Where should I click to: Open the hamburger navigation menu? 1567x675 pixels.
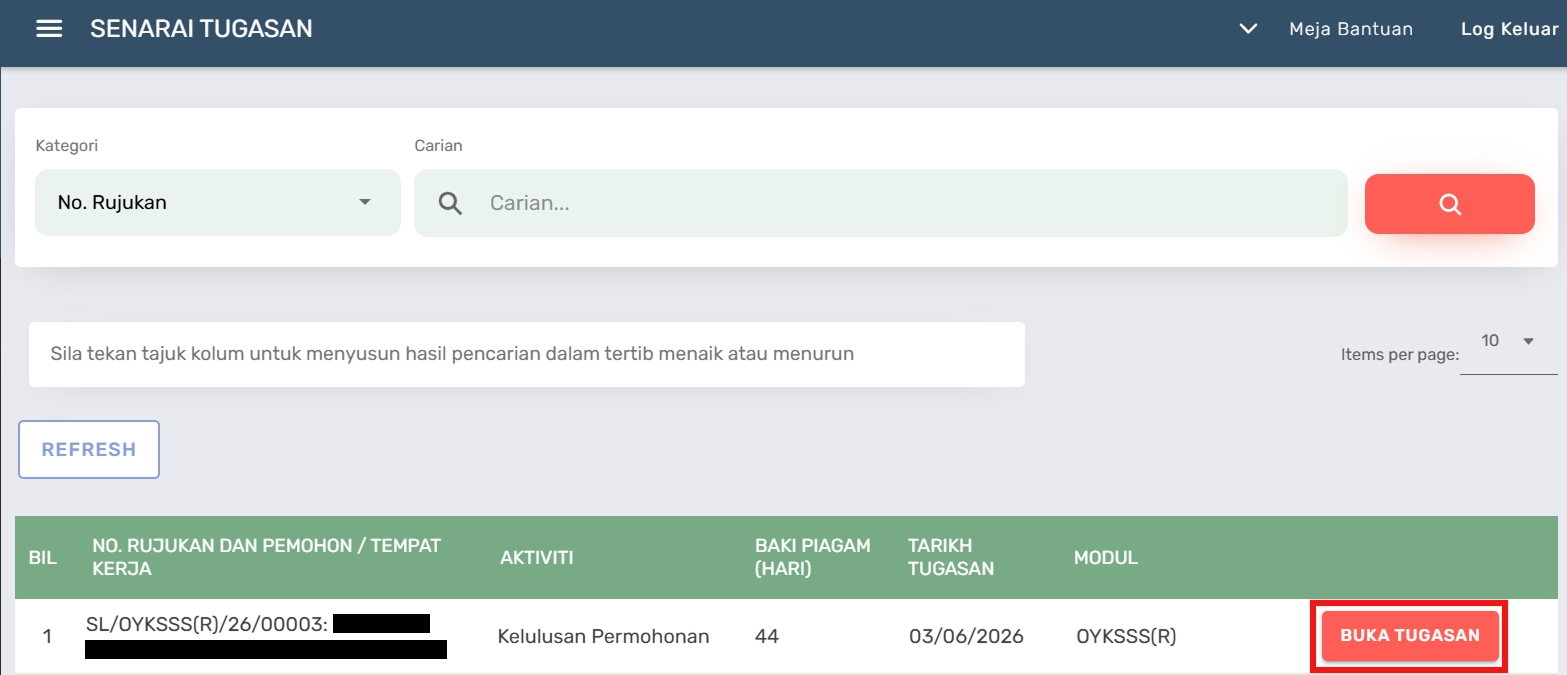click(49, 29)
